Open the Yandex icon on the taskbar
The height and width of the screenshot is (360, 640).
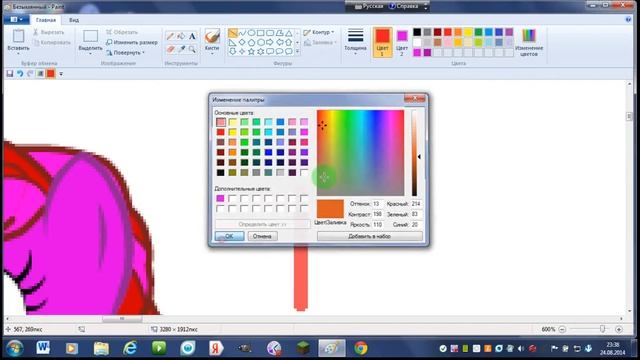click(x=216, y=348)
